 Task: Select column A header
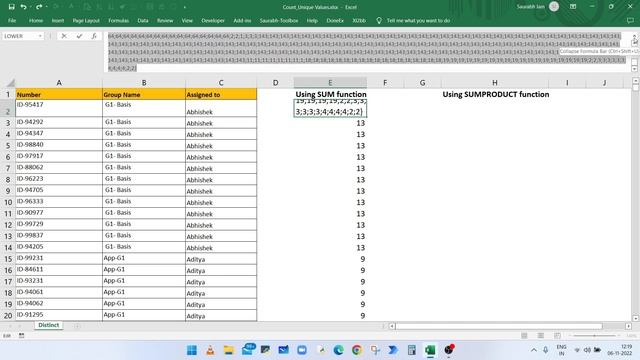[59, 83]
